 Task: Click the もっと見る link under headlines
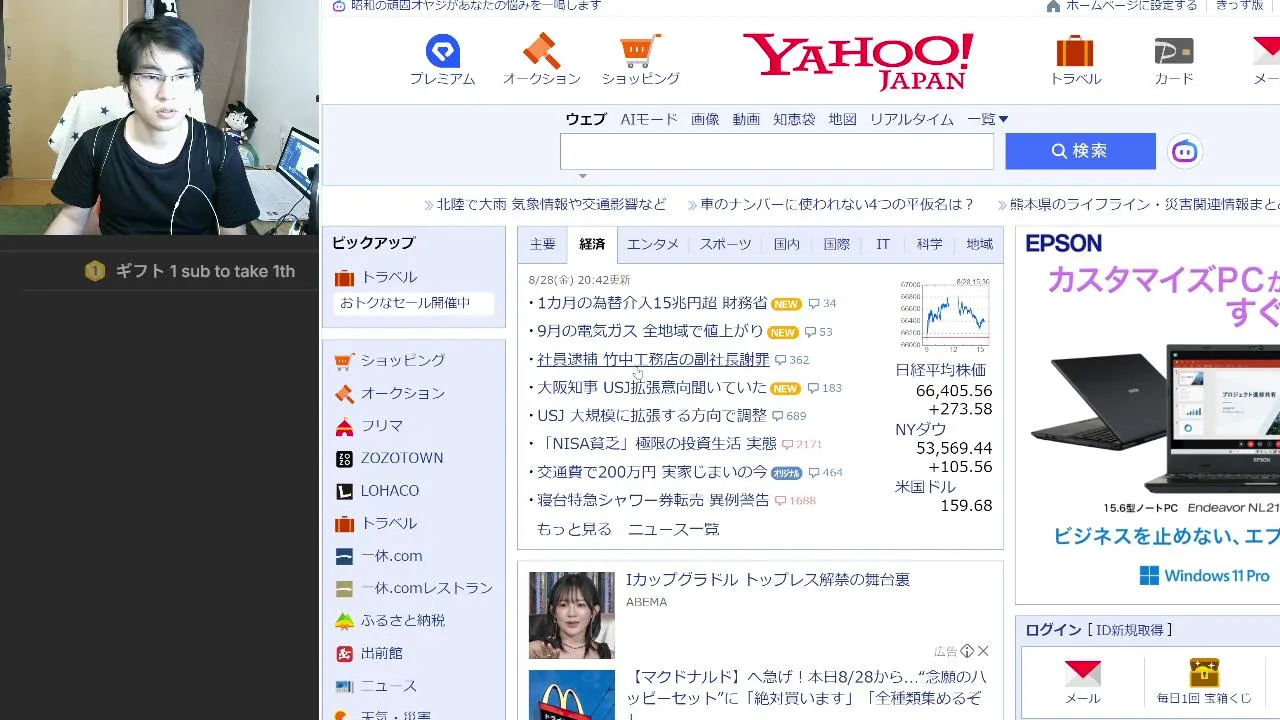[x=574, y=529]
